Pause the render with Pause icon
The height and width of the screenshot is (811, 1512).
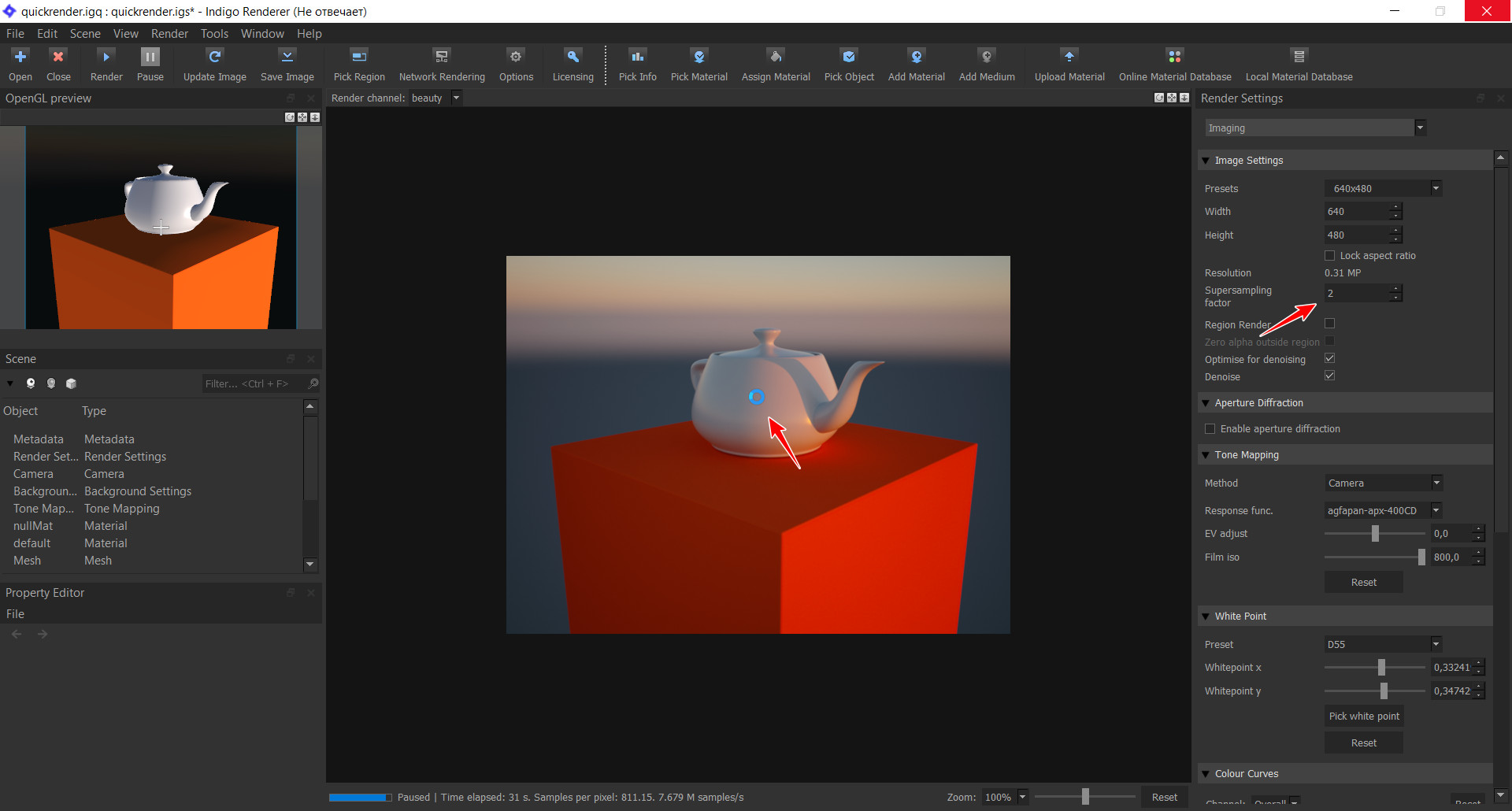[x=150, y=57]
